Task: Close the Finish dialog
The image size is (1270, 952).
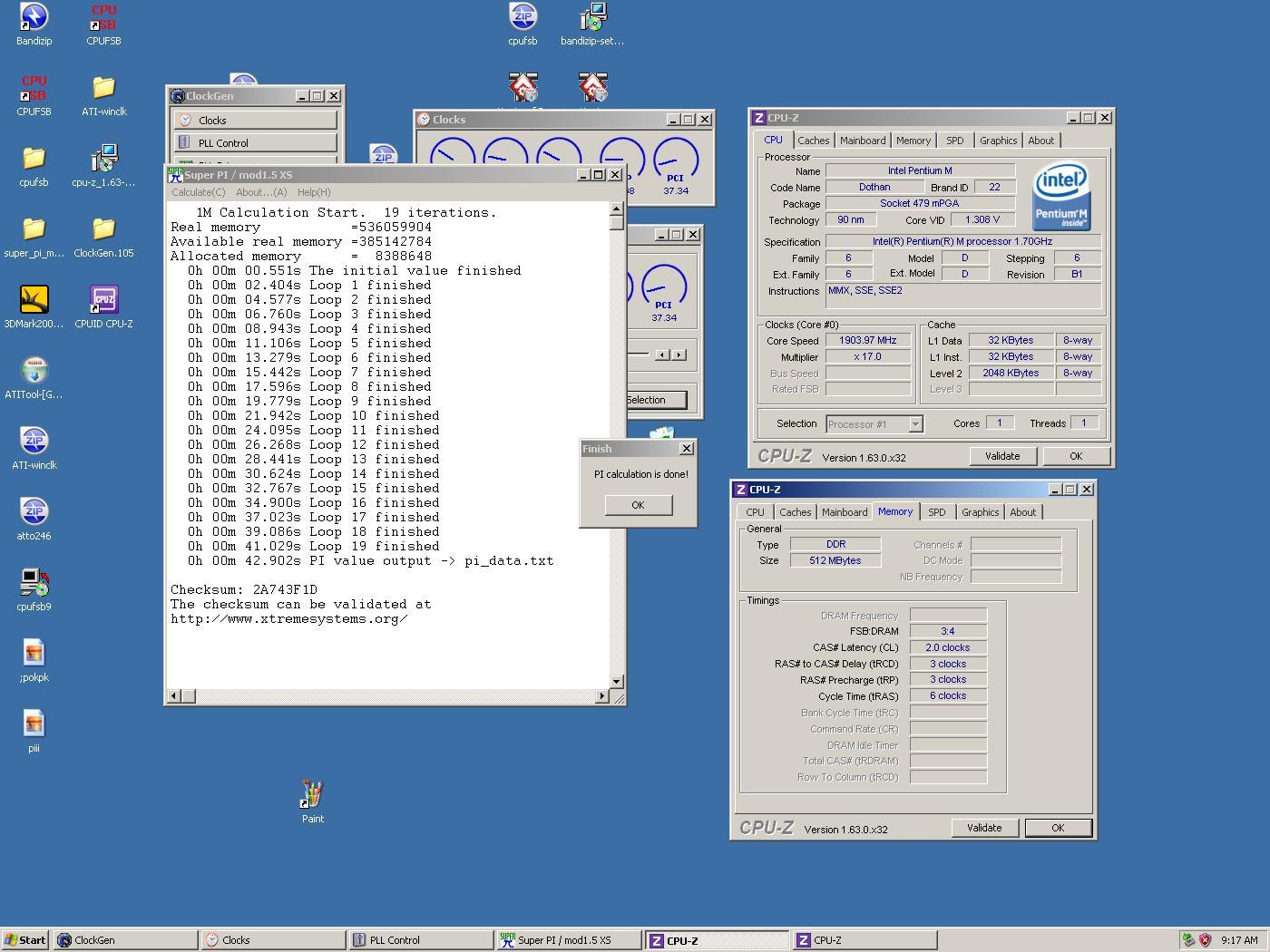Action: click(687, 449)
